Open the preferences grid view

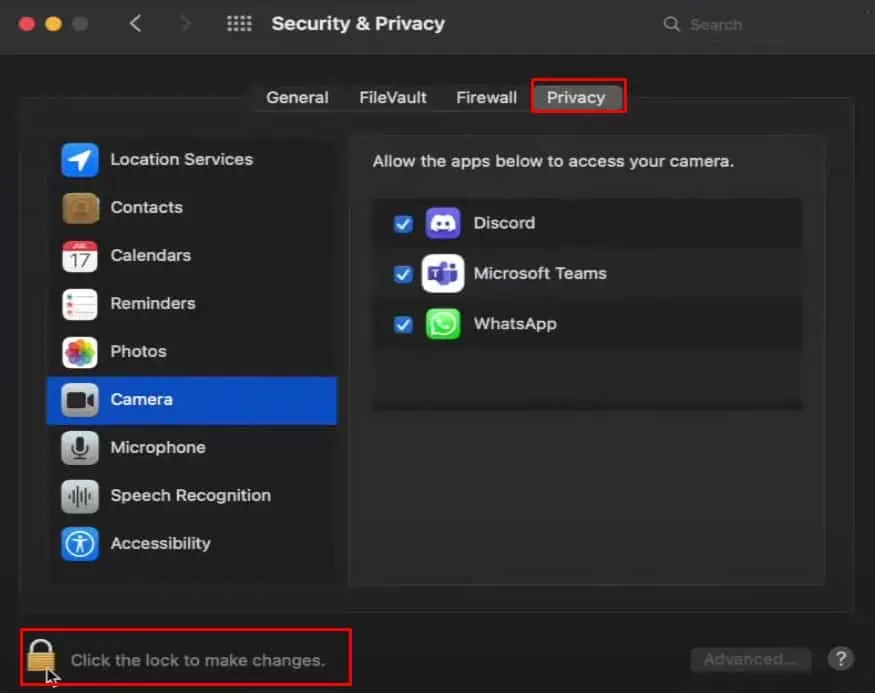click(x=238, y=23)
